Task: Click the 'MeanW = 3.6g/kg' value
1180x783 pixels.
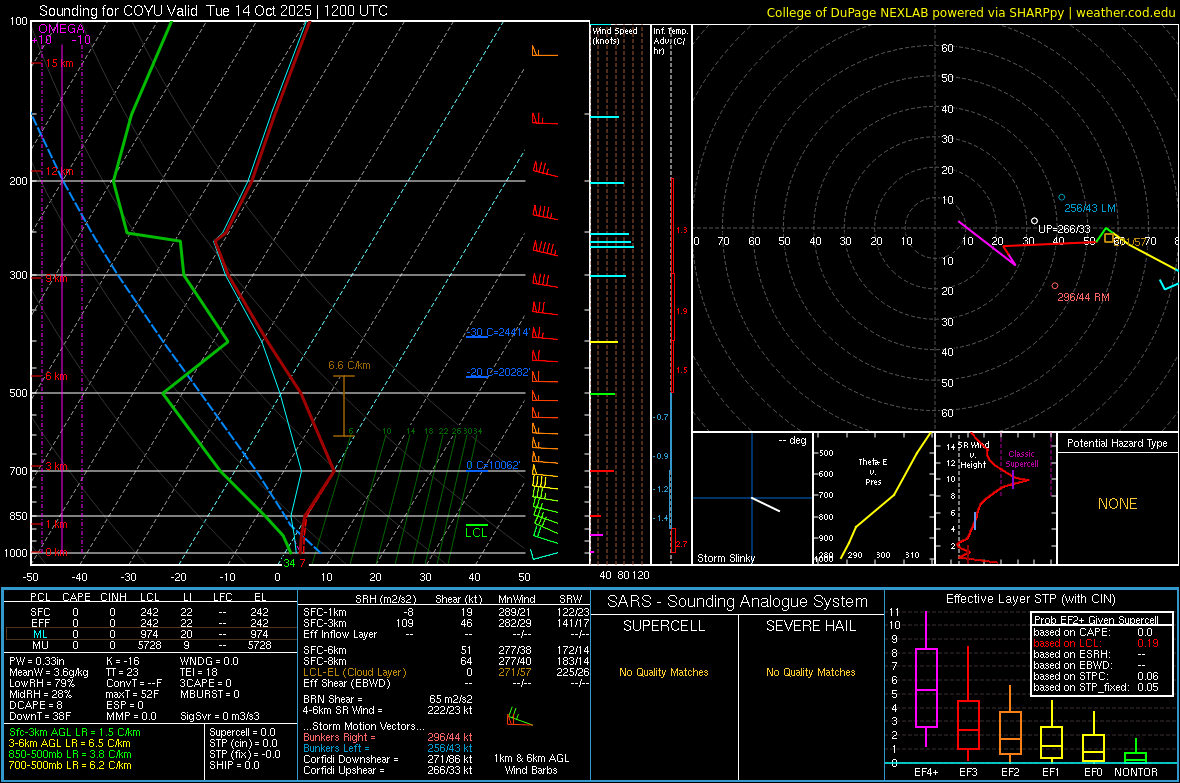Action: (x=49, y=672)
